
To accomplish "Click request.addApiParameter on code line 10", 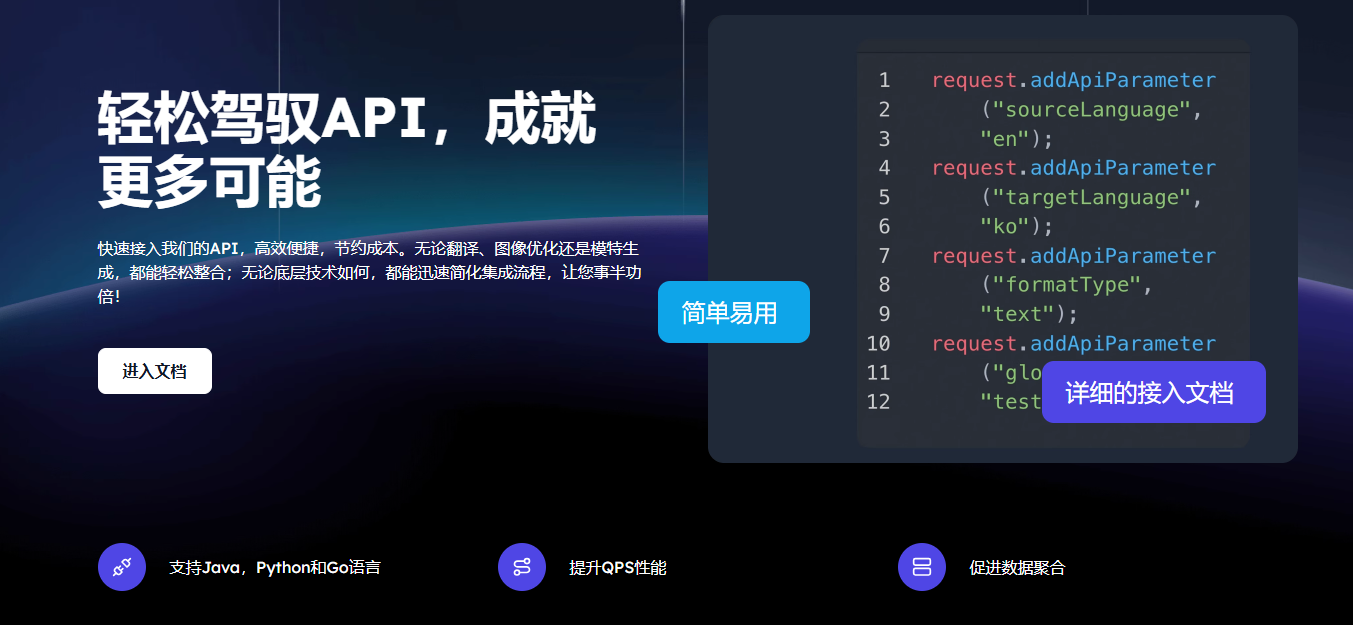I will [1074, 344].
